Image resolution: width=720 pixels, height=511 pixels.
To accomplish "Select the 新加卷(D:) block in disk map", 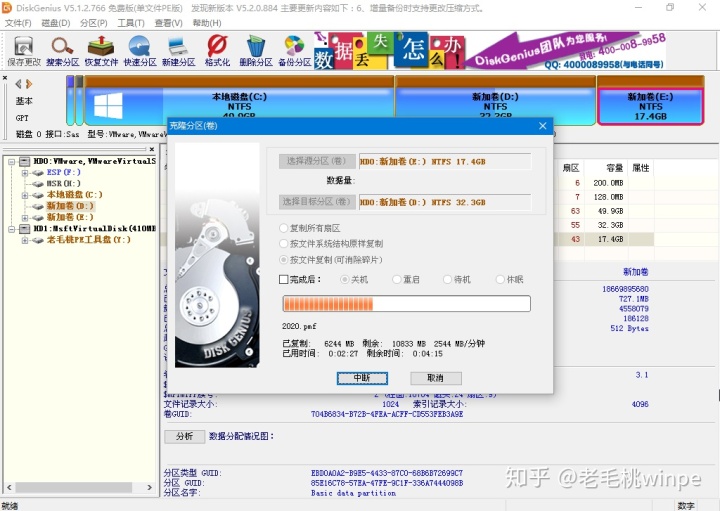I will point(495,101).
